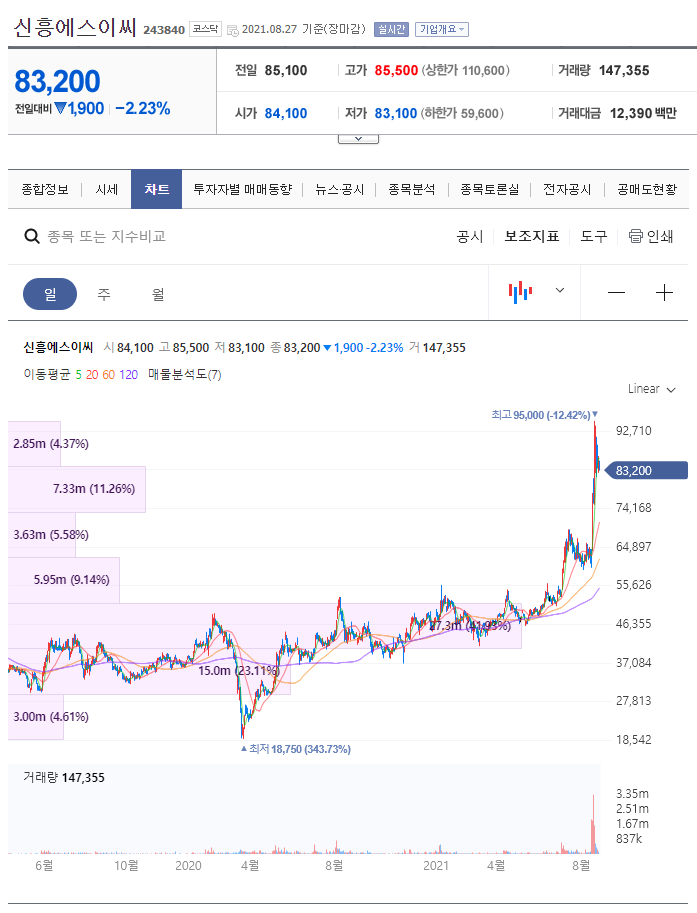Go to the 전자공시 tab
The image size is (697, 913).
coord(567,189)
